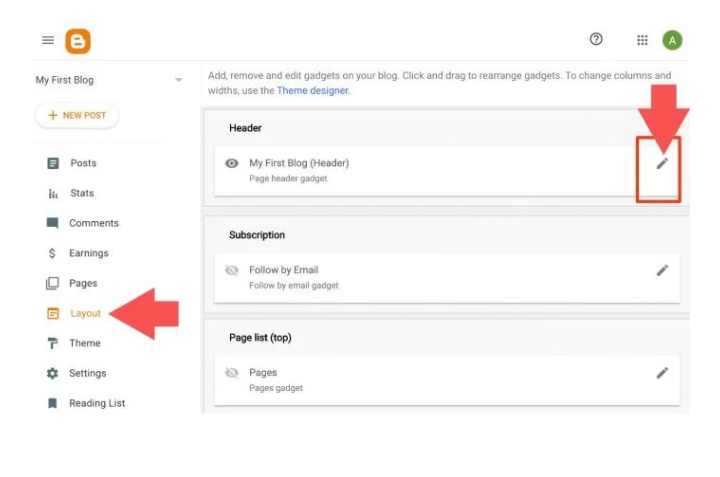The image size is (720, 477).
Task: Edit the Follow by Email gadget
Action: (x=662, y=270)
